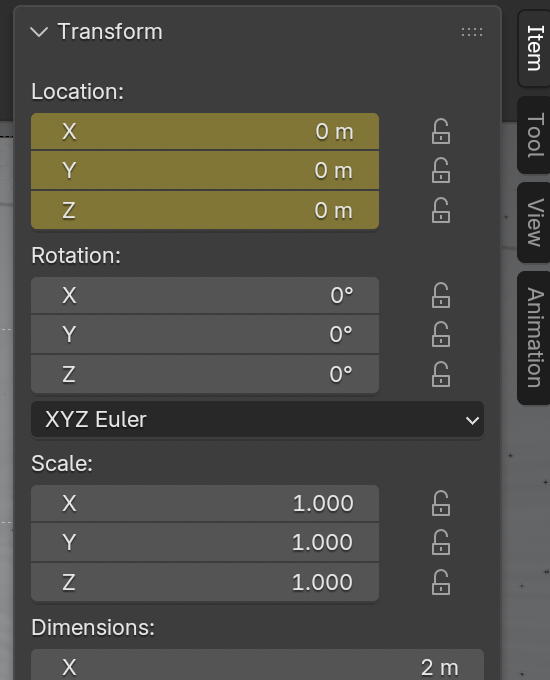This screenshot has width=550, height=680.
Task: Select Rotation Y field value
Action: [x=205, y=334]
